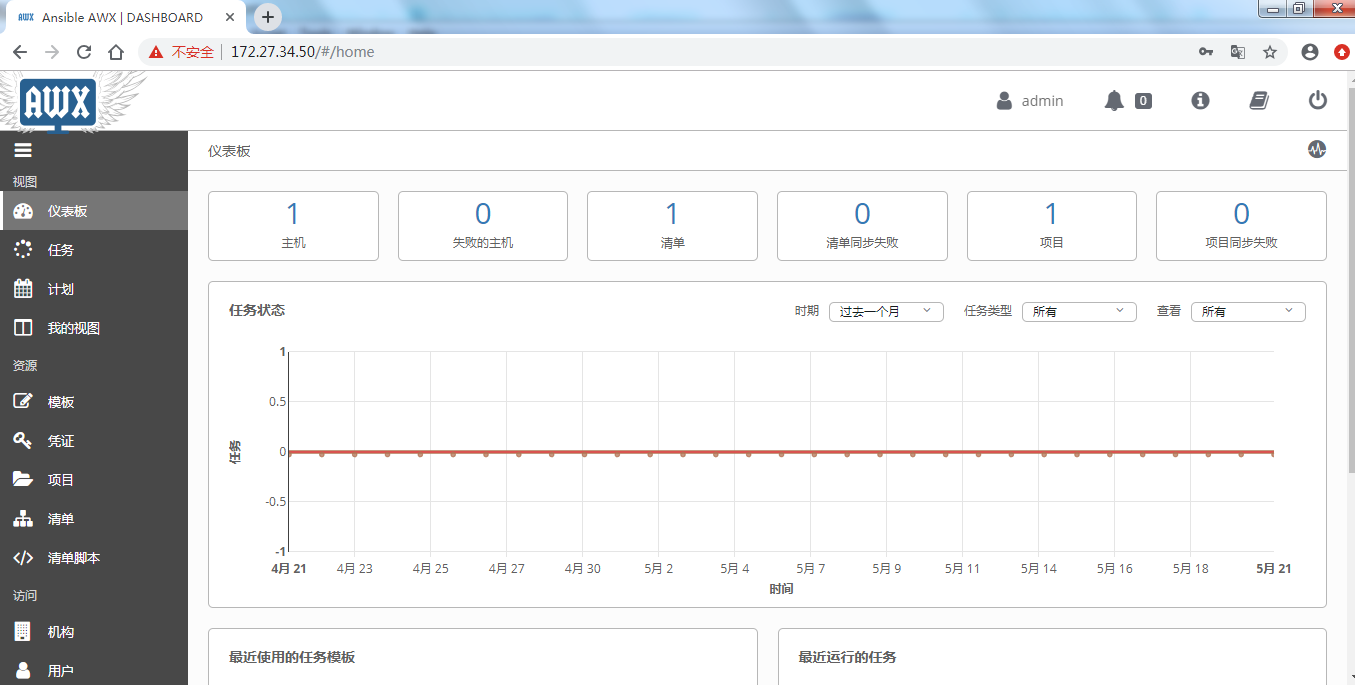This screenshot has width=1355, height=685.
Task: Click the Inventories (清单) sitemap icon
Action: (x=23, y=519)
